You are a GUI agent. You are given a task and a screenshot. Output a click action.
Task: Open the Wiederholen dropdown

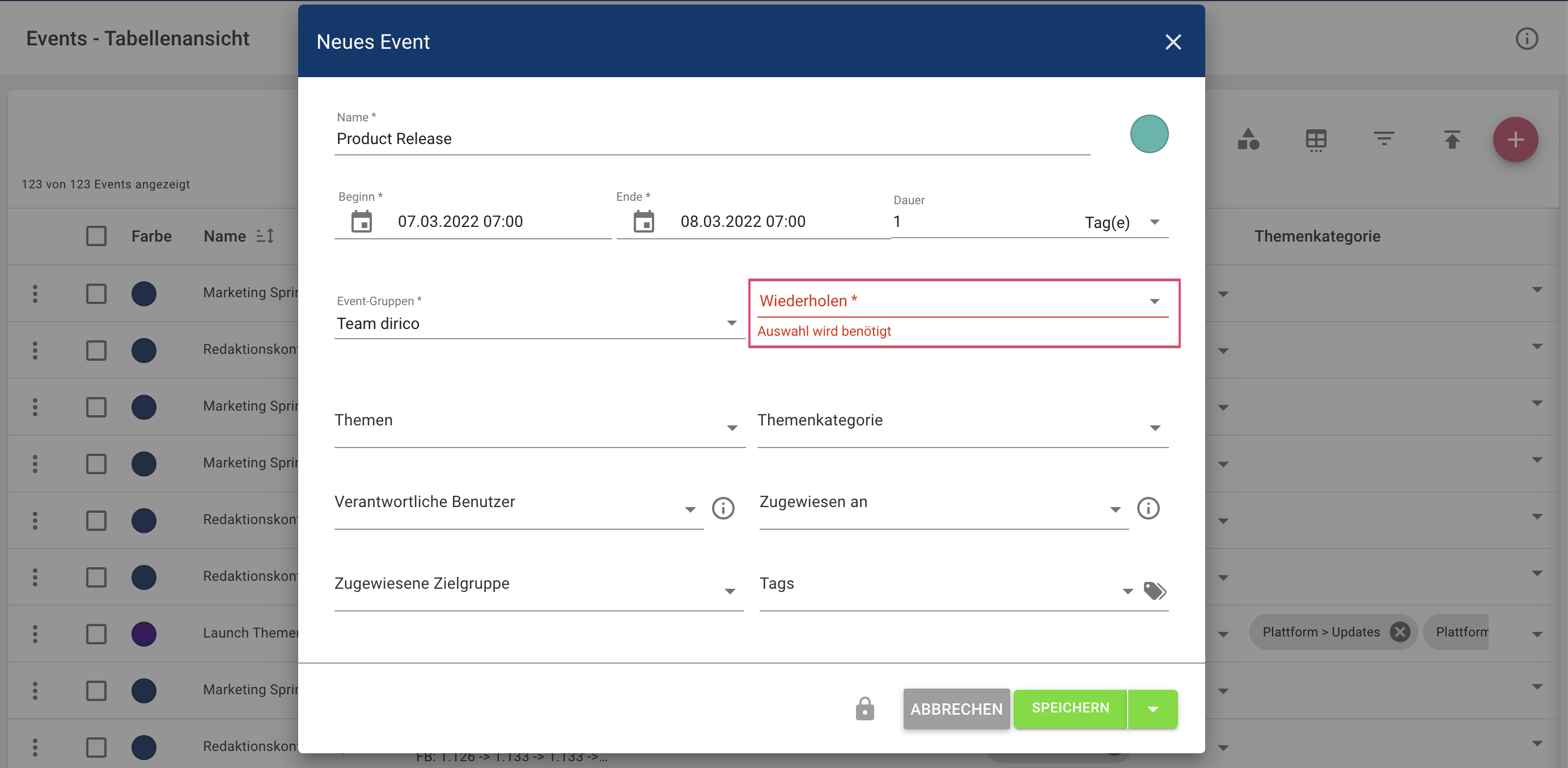(963, 302)
